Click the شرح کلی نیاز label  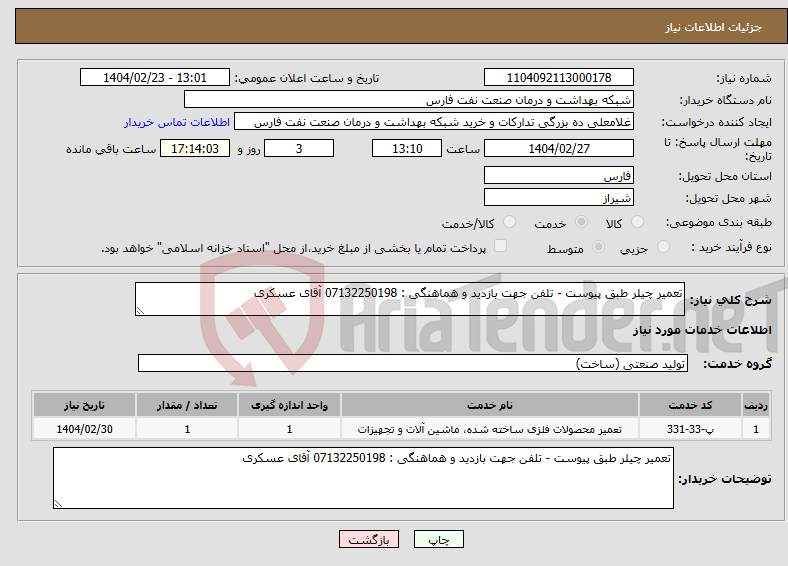tap(731, 300)
